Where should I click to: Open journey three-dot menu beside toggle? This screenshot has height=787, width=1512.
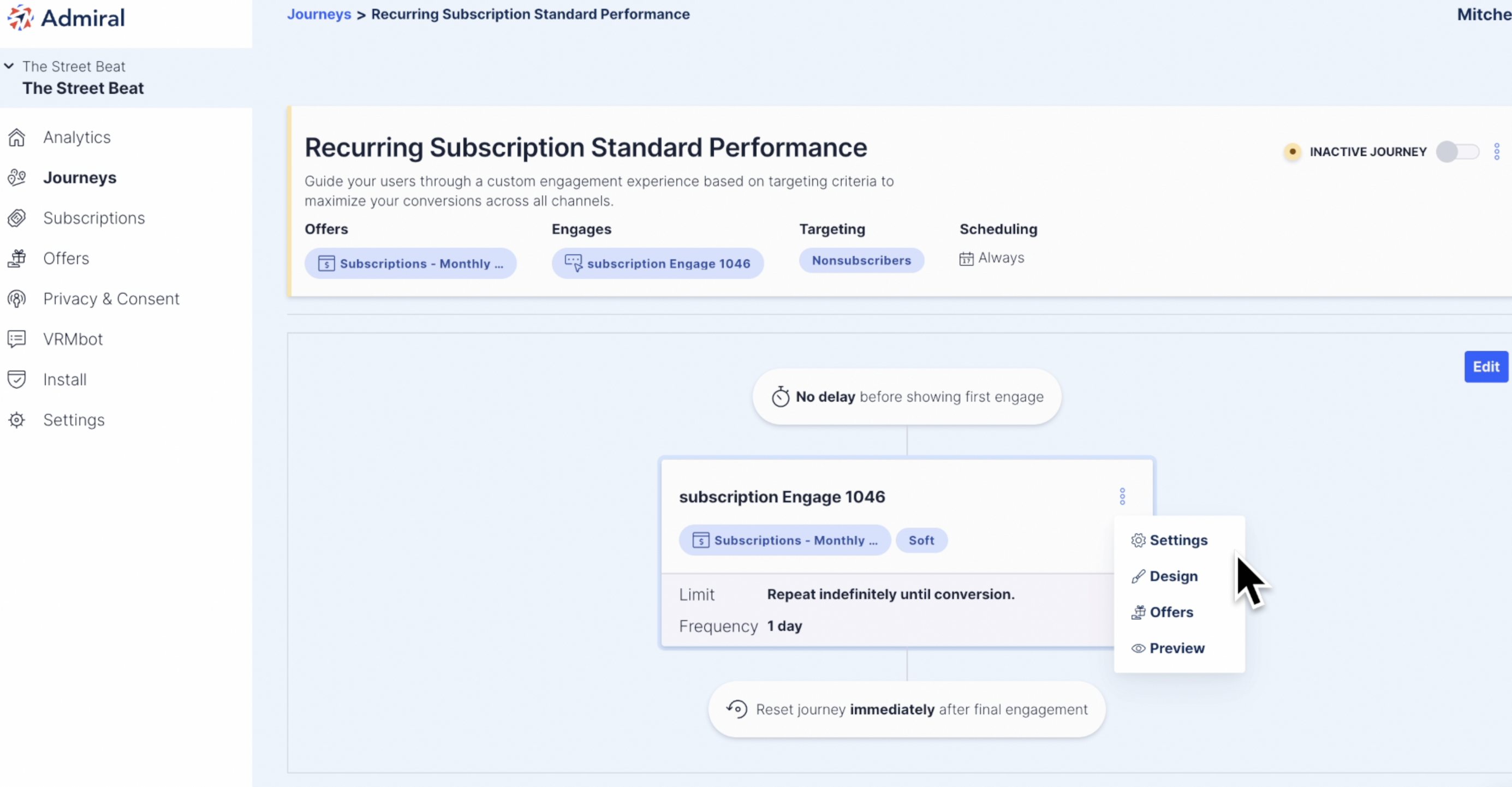(x=1497, y=151)
